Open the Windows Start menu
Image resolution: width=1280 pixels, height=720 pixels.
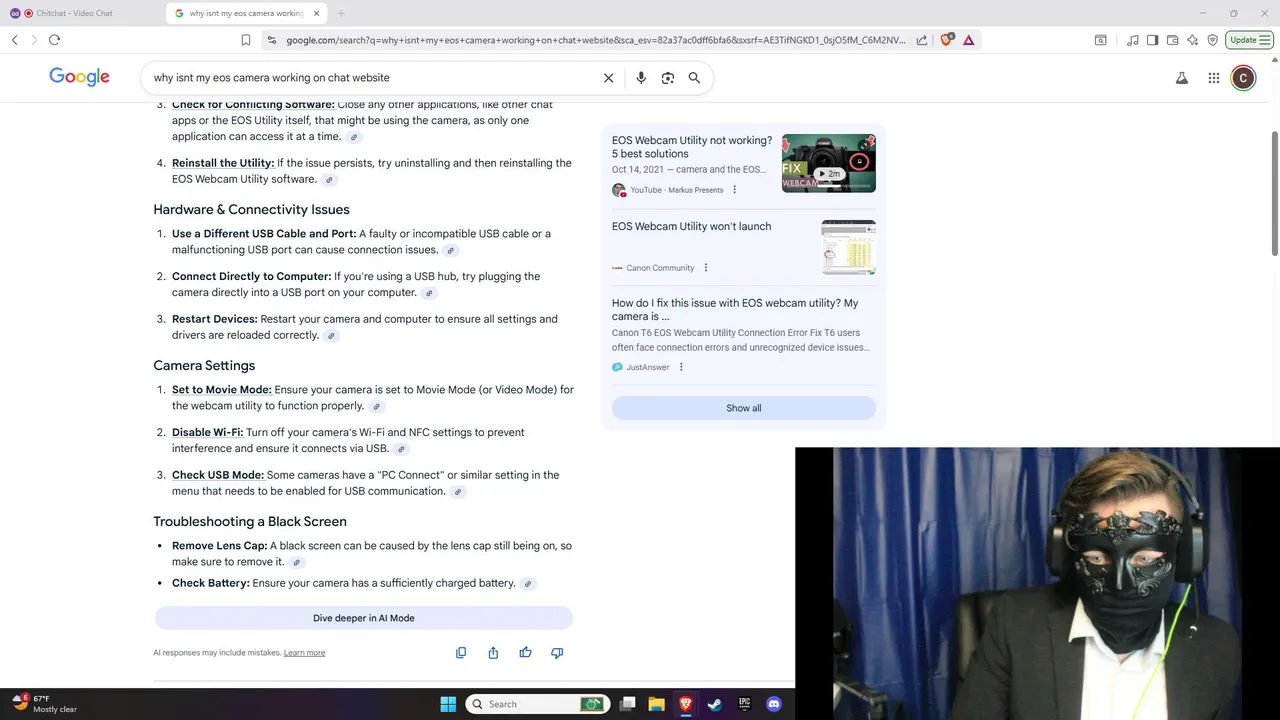(448, 704)
